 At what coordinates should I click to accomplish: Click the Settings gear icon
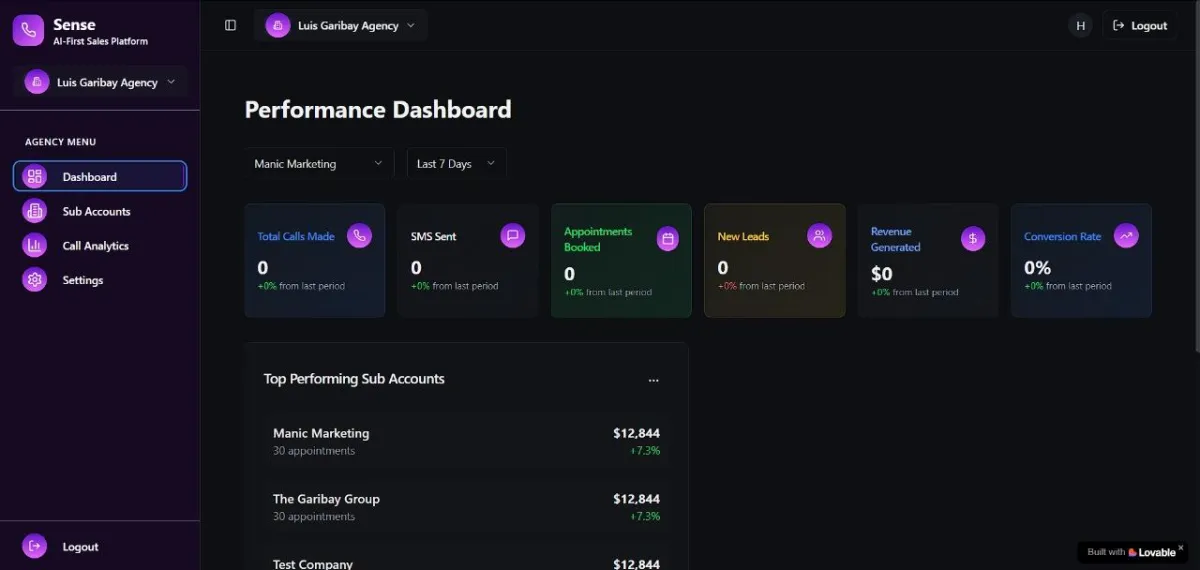coord(35,280)
